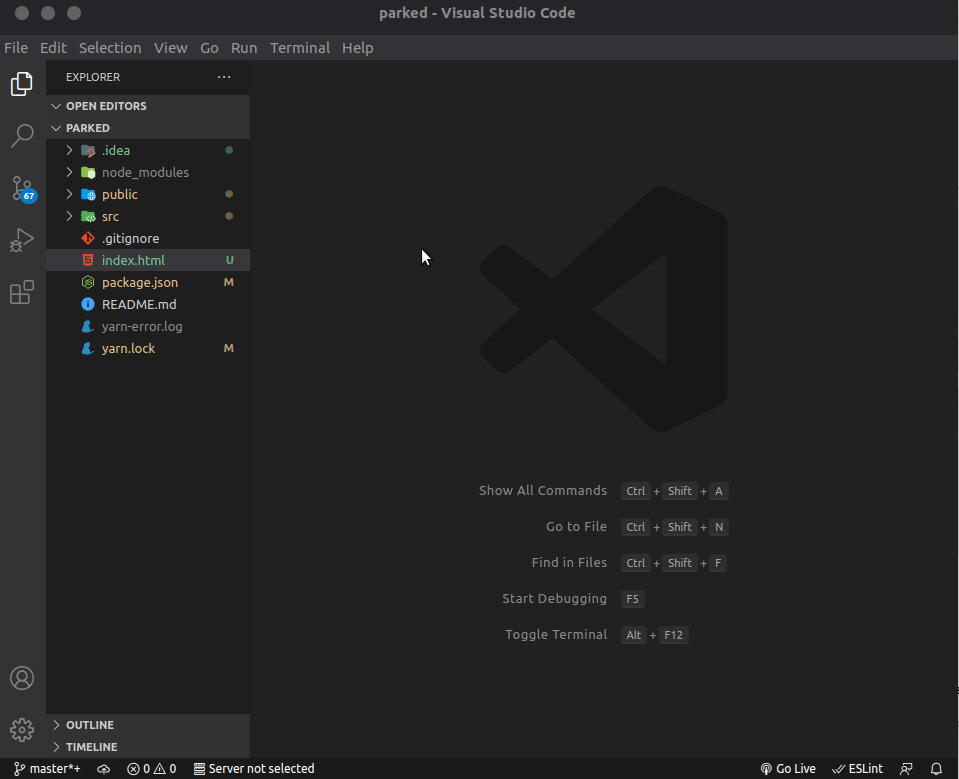
Task: Expand the .idea folder
Action: [148, 150]
